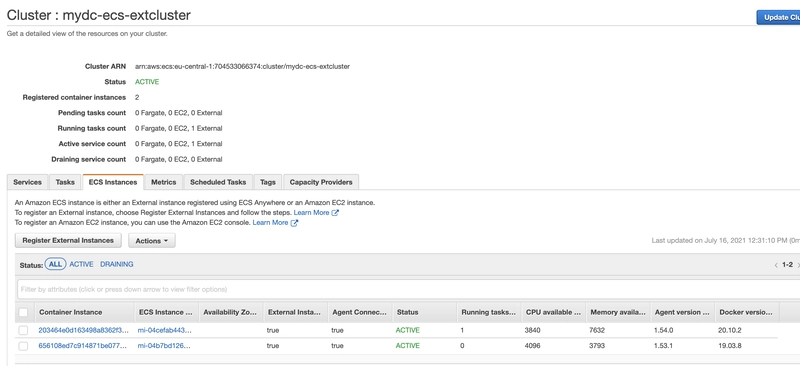
Task: Click memory value 3793
Action: click(597, 346)
